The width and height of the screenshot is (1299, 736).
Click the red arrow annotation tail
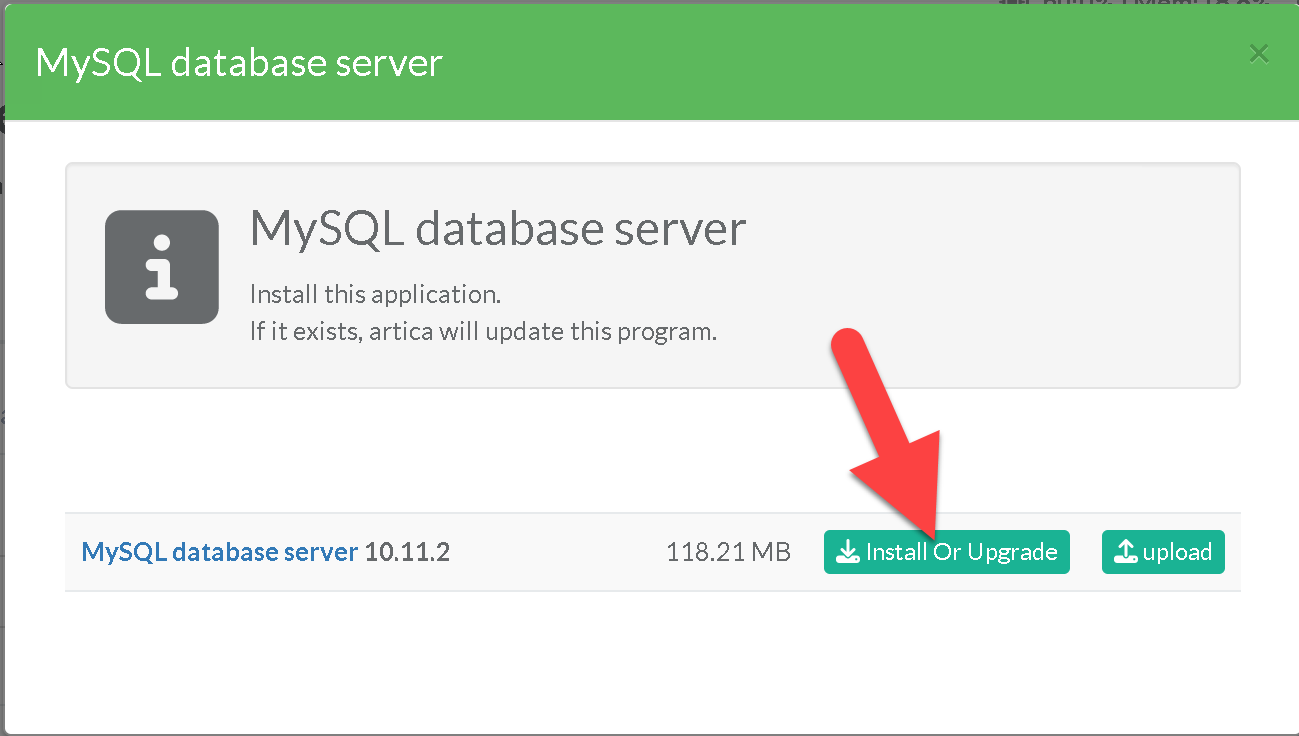pyautogui.click(x=850, y=345)
